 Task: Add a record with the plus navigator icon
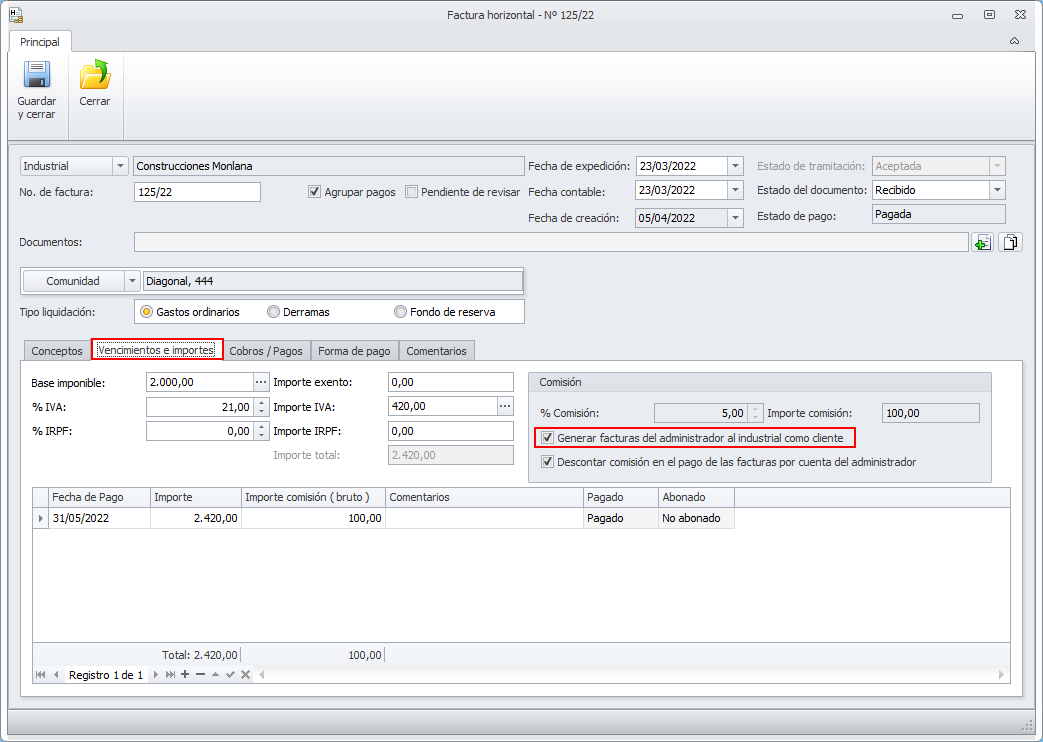(x=185, y=675)
